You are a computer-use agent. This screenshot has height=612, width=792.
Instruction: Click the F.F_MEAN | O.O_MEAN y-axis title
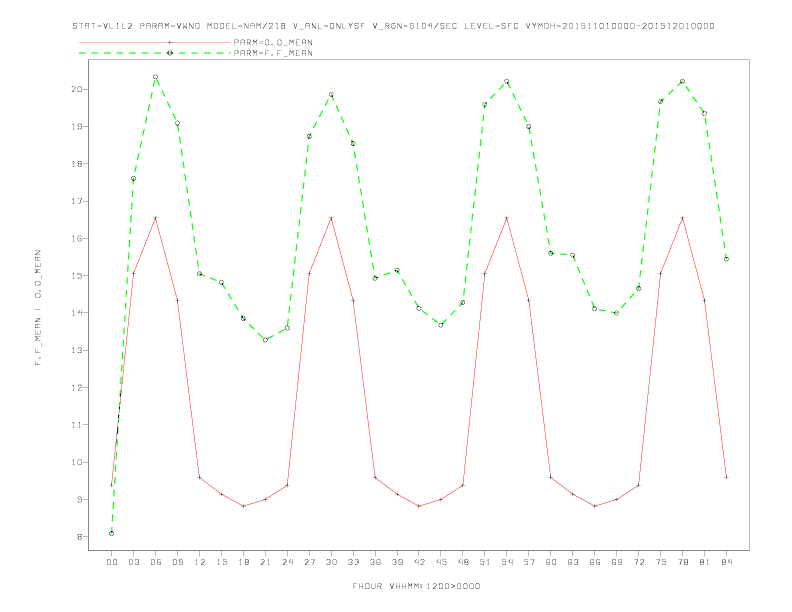click(x=38, y=308)
